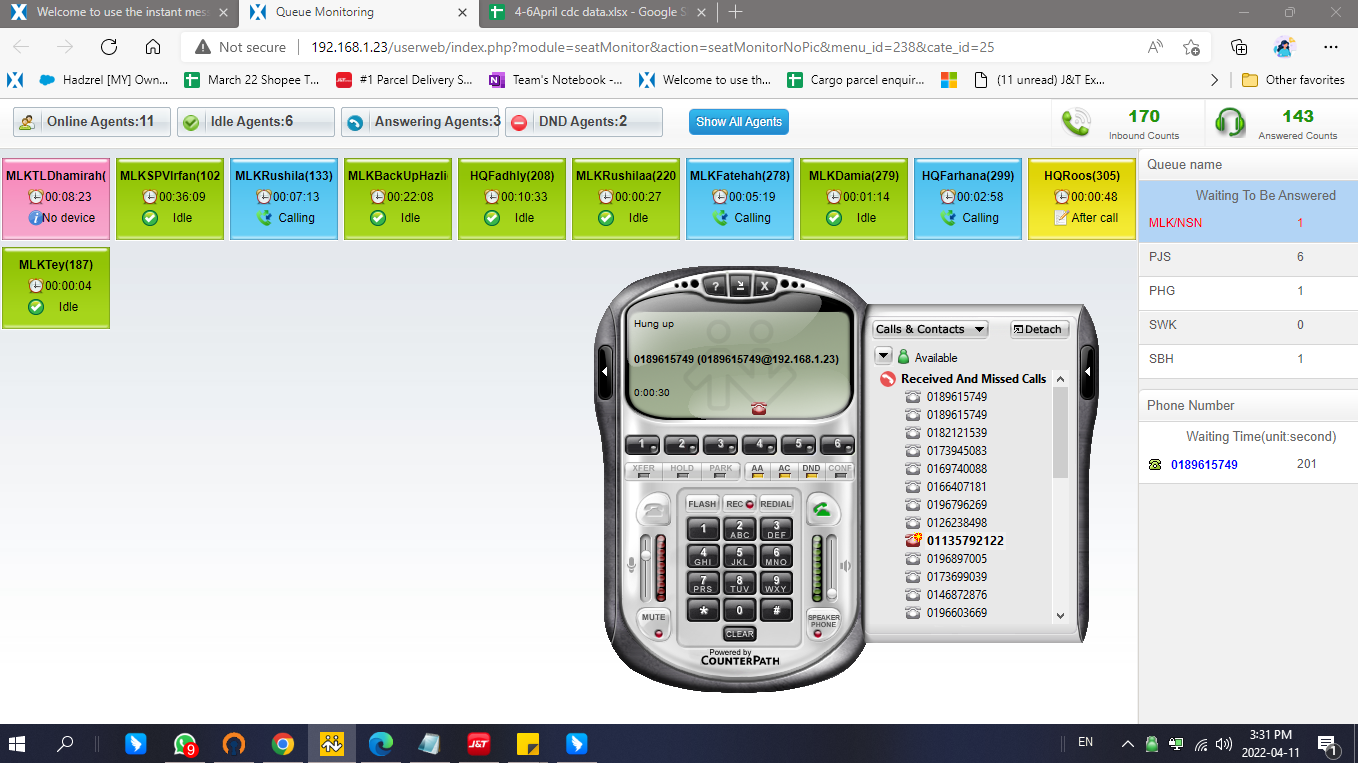Click the softphone help question mark icon
This screenshot has height=763, width=1358.
coord(715,286)
